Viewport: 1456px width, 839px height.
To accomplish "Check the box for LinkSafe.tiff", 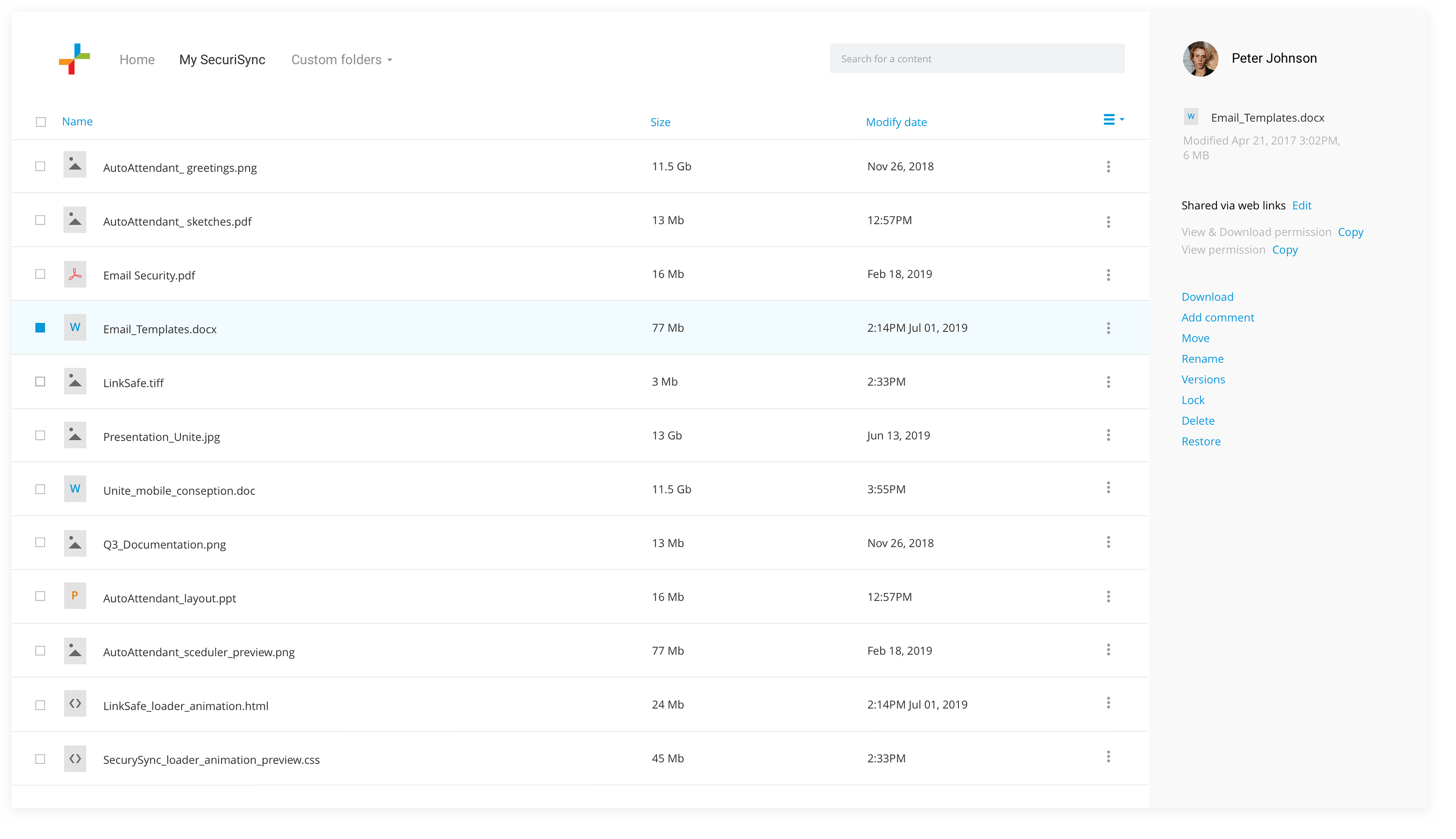I will [40, 382].
